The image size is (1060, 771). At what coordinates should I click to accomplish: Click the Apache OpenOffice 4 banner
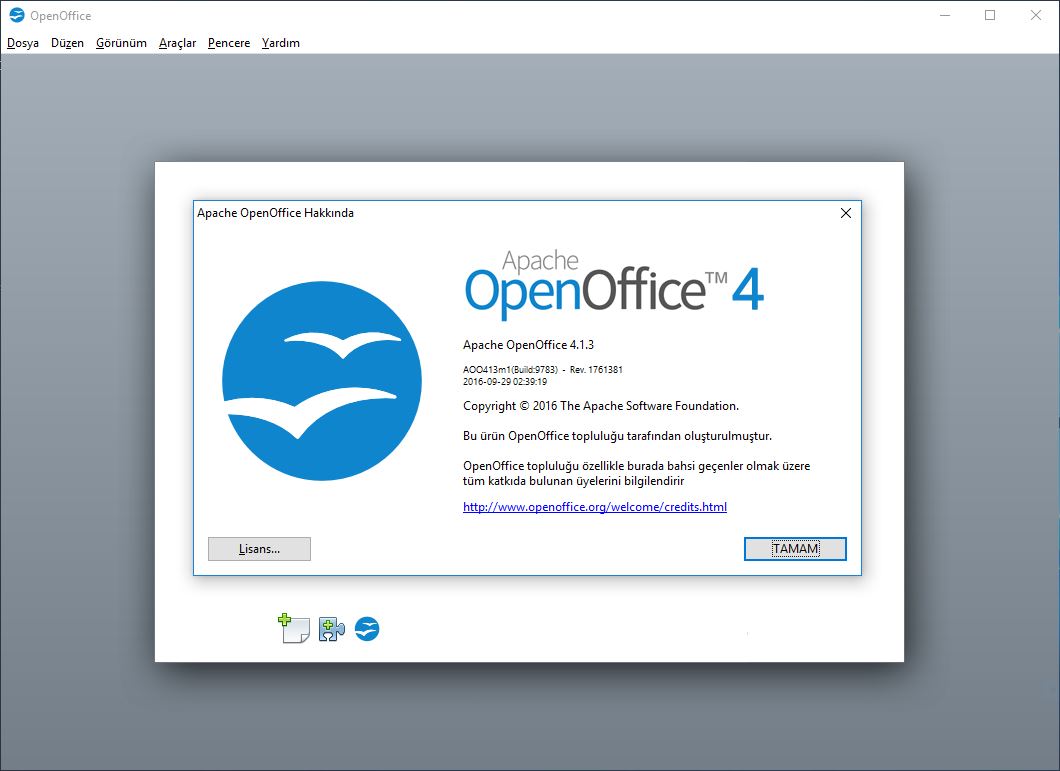(x=614, y=284)
